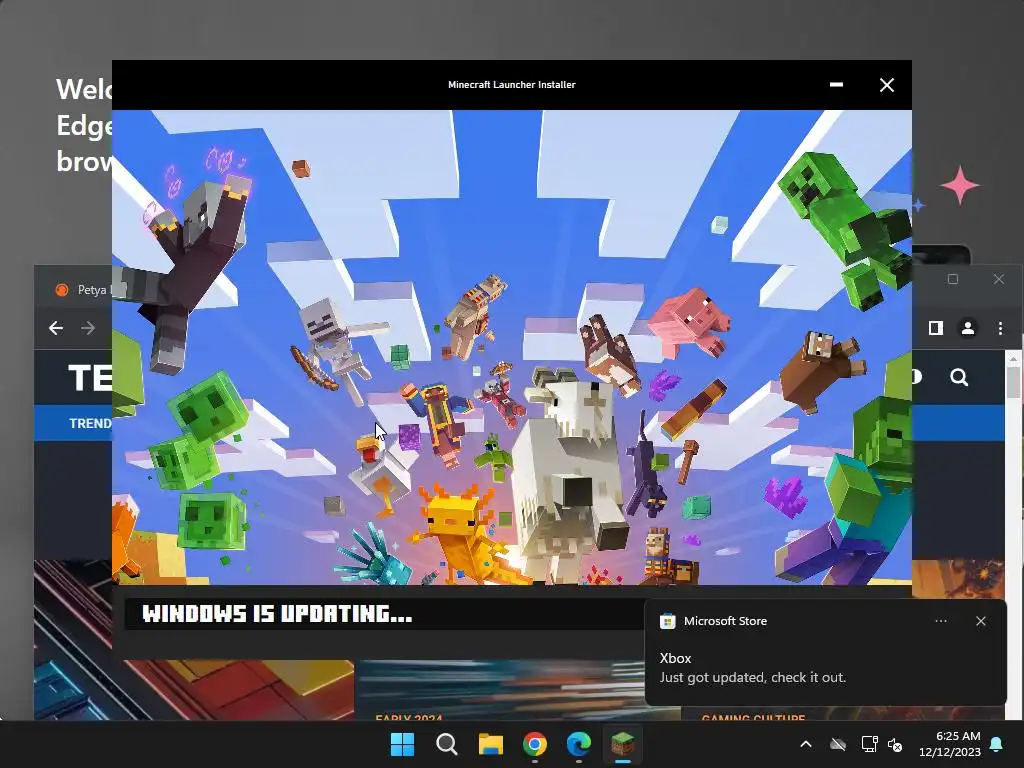Screen dimensions: 1024x768
Task: Open File Explorer from taskbar
Action: pos(490,744)
